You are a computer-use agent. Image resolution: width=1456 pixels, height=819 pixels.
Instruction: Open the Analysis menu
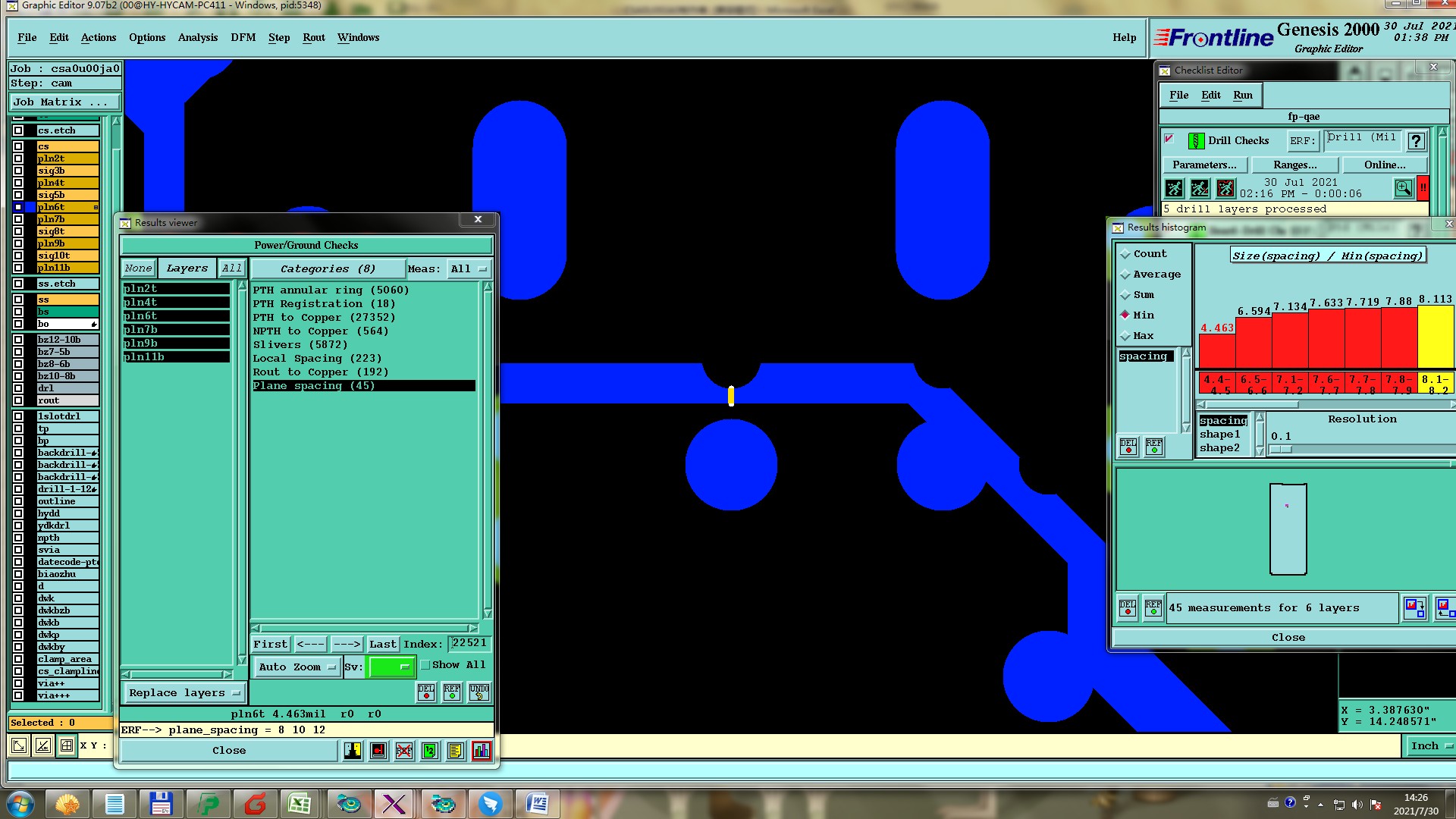[197, 38]
